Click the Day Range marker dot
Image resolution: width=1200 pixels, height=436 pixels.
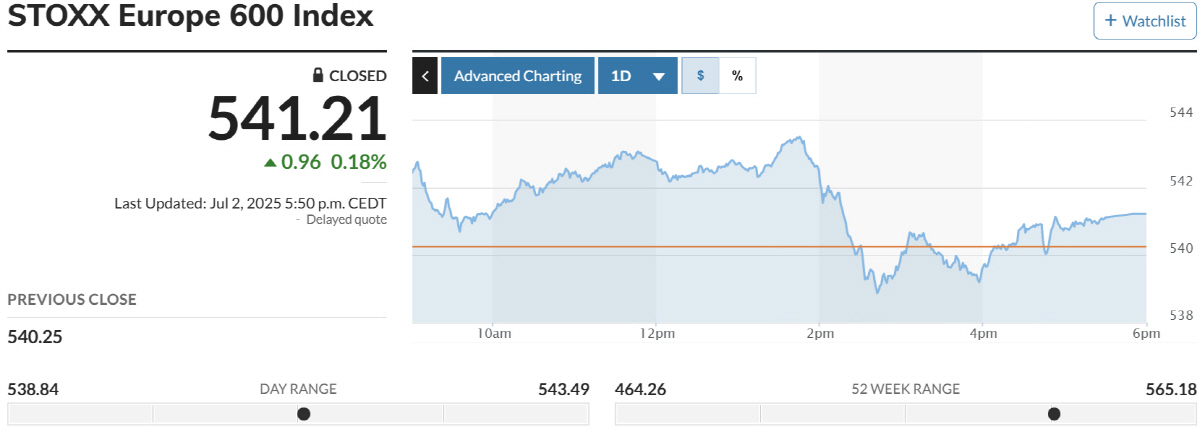[x=304, y=414]
